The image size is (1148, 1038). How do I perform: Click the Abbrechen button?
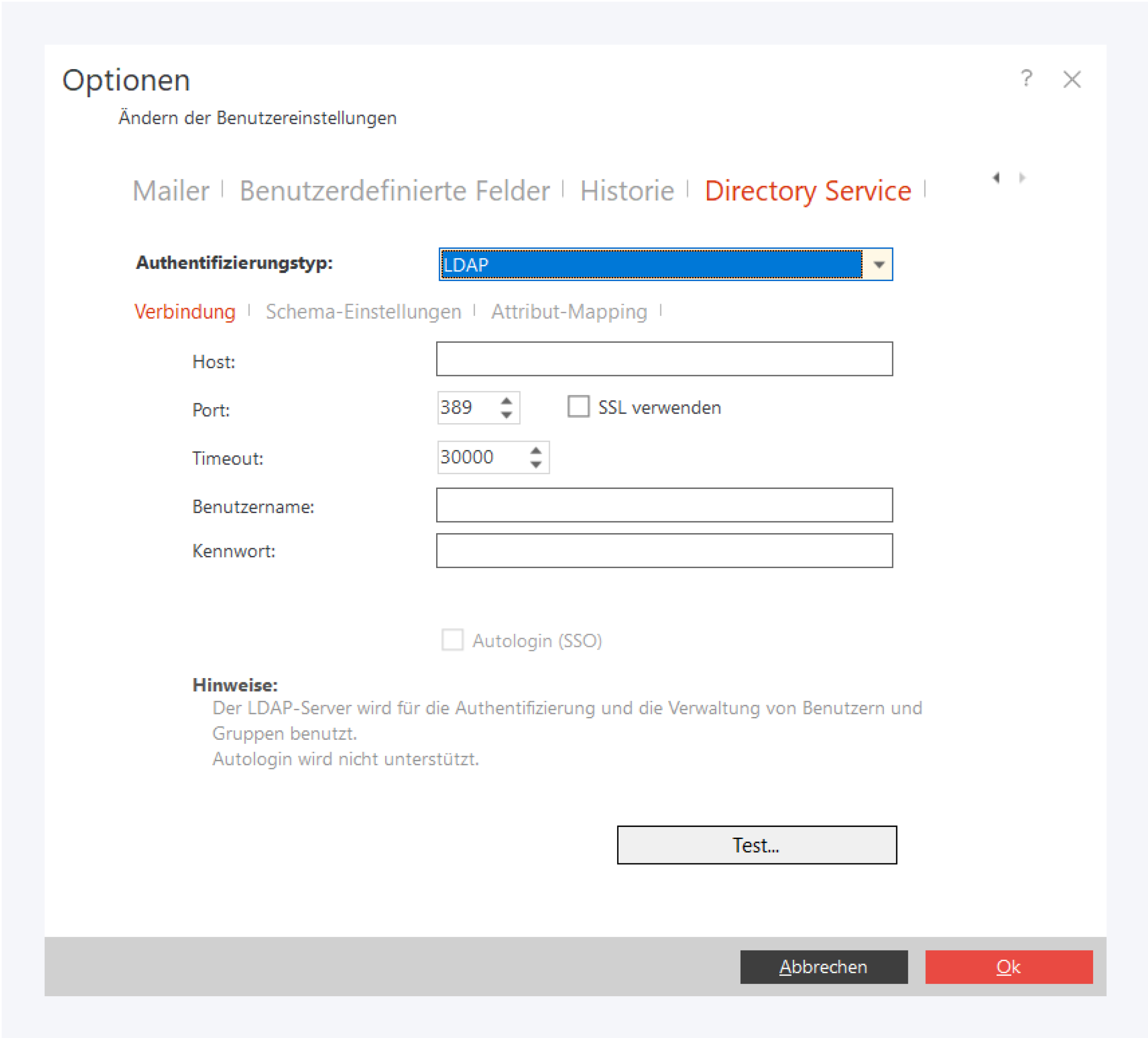point(823,967)
